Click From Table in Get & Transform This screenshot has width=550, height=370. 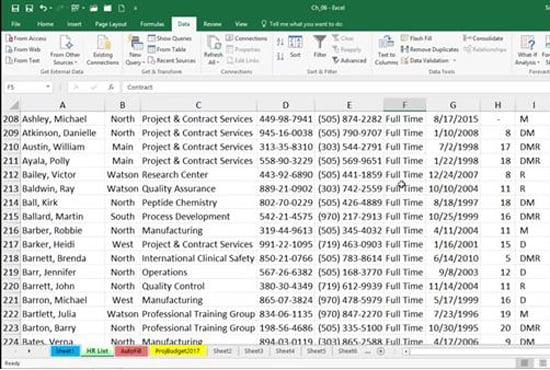point(167,49)
